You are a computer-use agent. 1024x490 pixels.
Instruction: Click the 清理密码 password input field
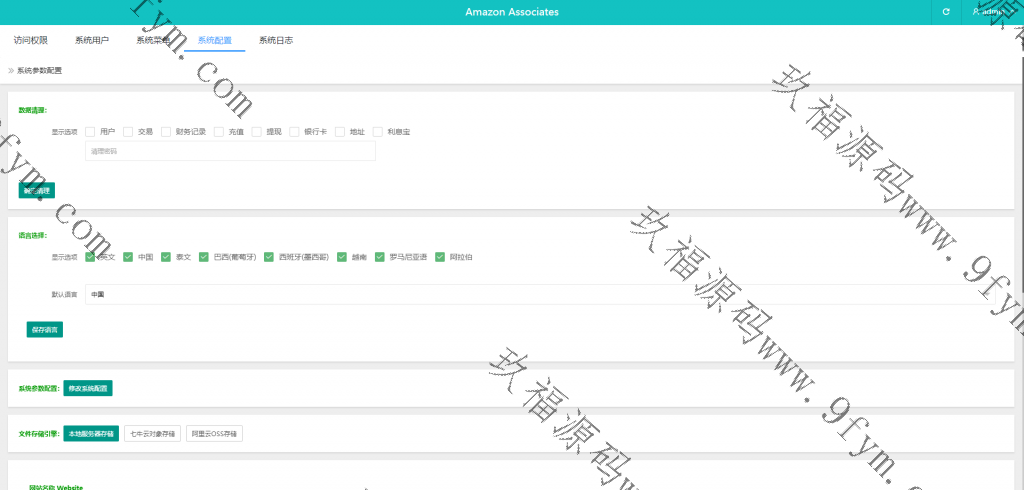pyautogui.click(x=230, y=151)
